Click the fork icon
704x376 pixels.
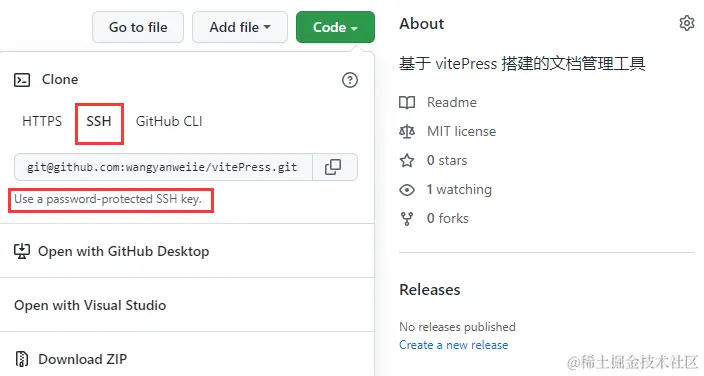click(x=407, y=219)
